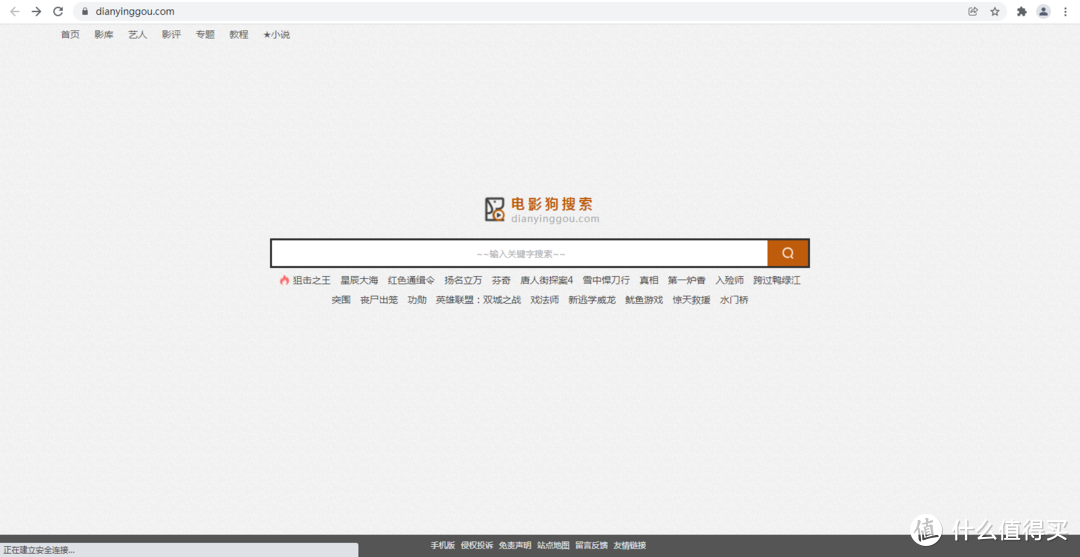This screenshot has width=1080, height=557.
Task: Open the 影库 nav item
Action: point(104,34)
